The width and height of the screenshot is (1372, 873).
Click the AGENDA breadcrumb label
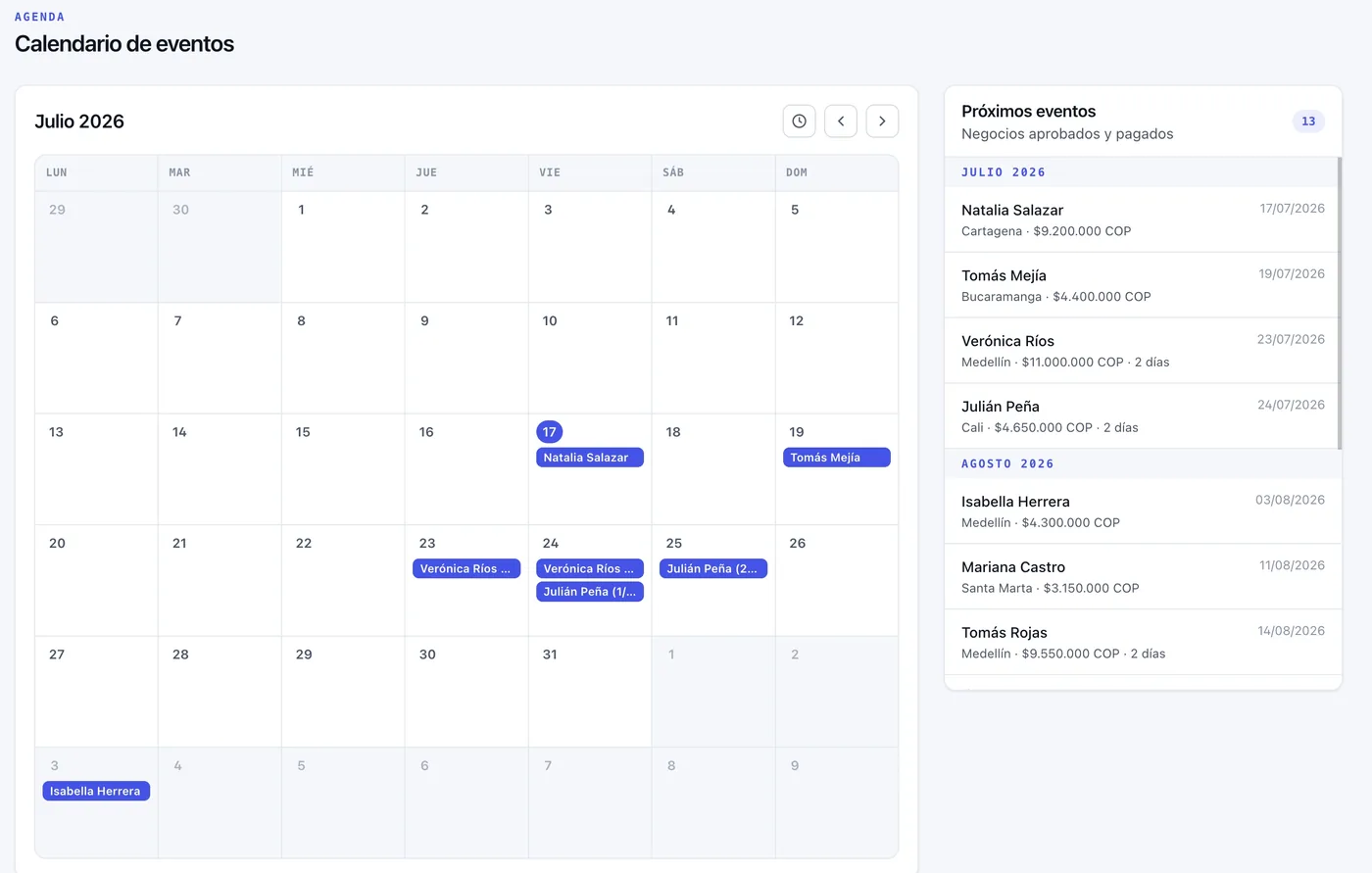(39, 17)
